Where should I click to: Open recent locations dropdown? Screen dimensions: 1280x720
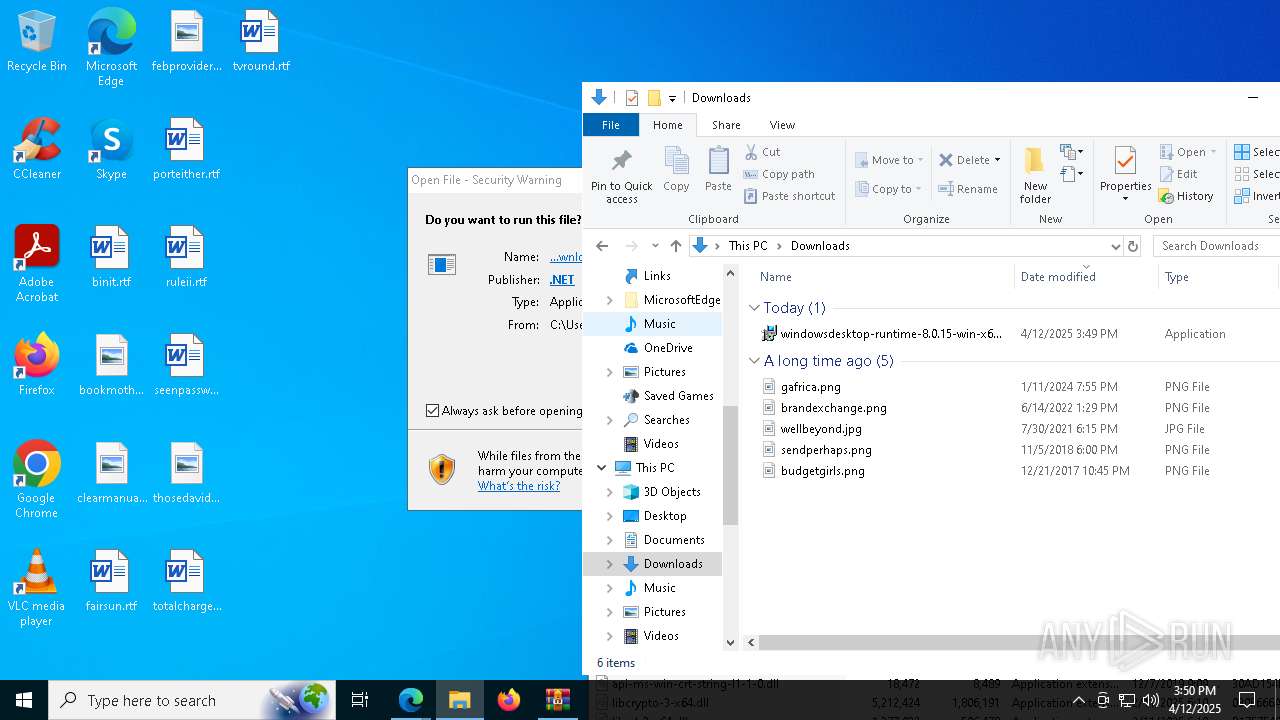655,246
